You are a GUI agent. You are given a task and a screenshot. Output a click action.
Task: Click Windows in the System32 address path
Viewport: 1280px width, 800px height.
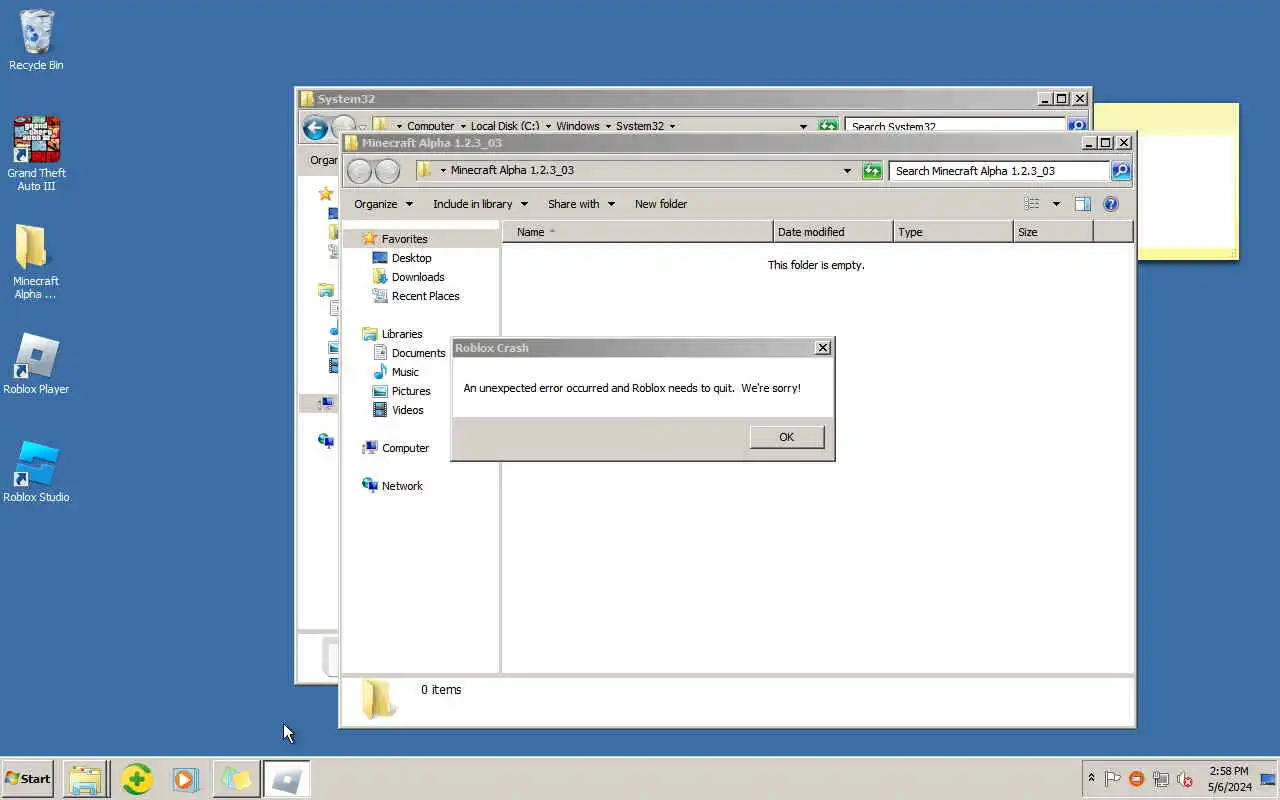[578, 127]
